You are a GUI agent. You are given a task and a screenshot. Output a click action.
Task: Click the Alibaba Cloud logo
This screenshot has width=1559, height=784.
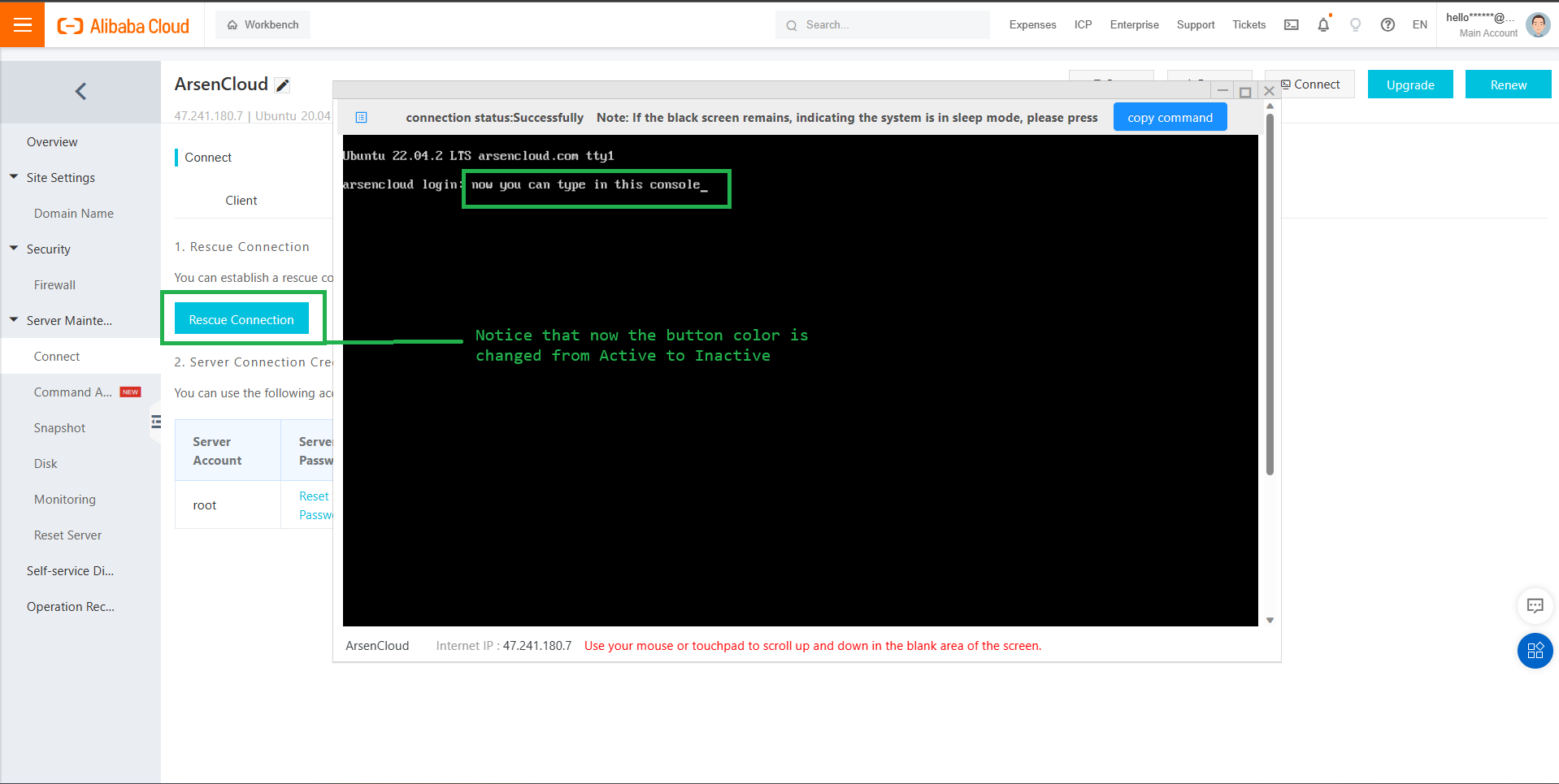[x=123, y=26]
